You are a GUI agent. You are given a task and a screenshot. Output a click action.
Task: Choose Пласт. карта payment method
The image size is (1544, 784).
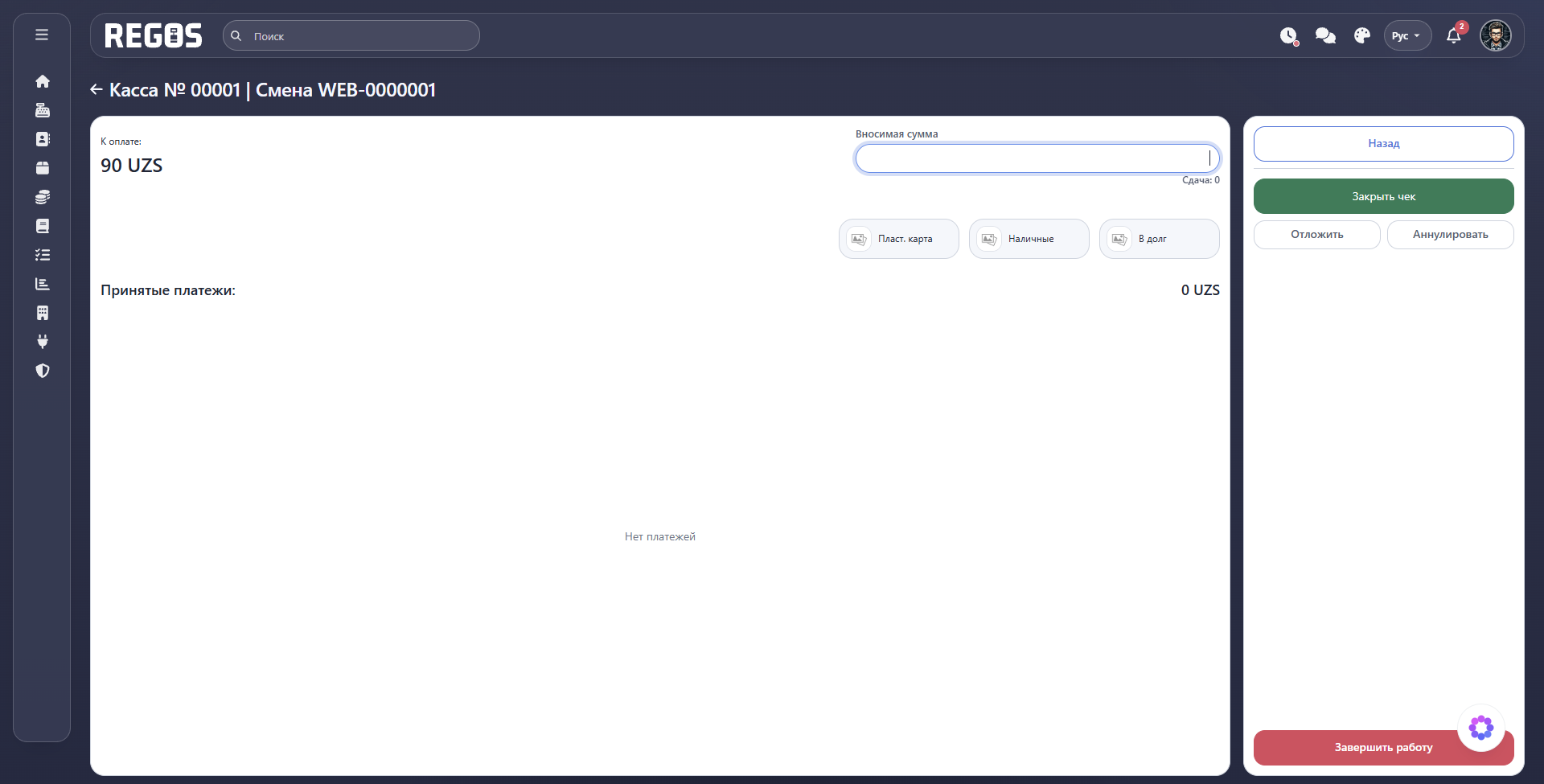(x=899, y=239)
